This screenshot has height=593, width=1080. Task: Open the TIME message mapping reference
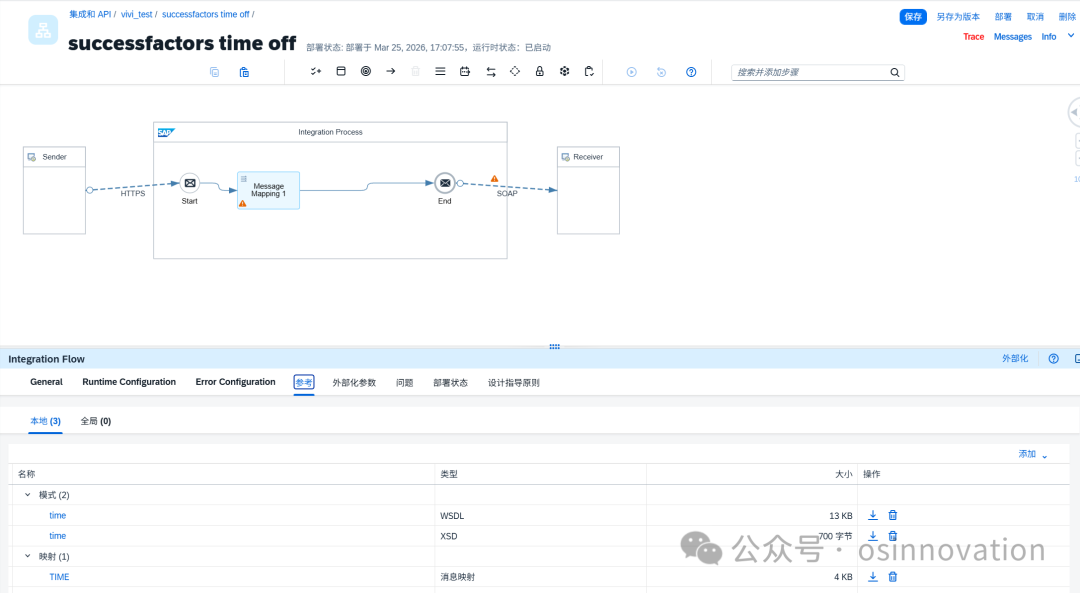59,576
